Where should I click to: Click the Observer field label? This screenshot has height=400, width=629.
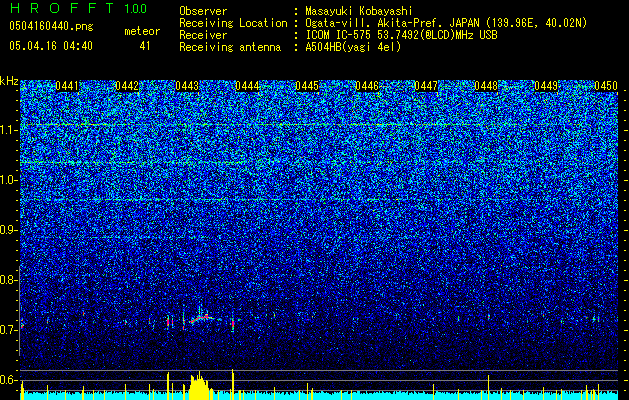click(x=203, y=11)
